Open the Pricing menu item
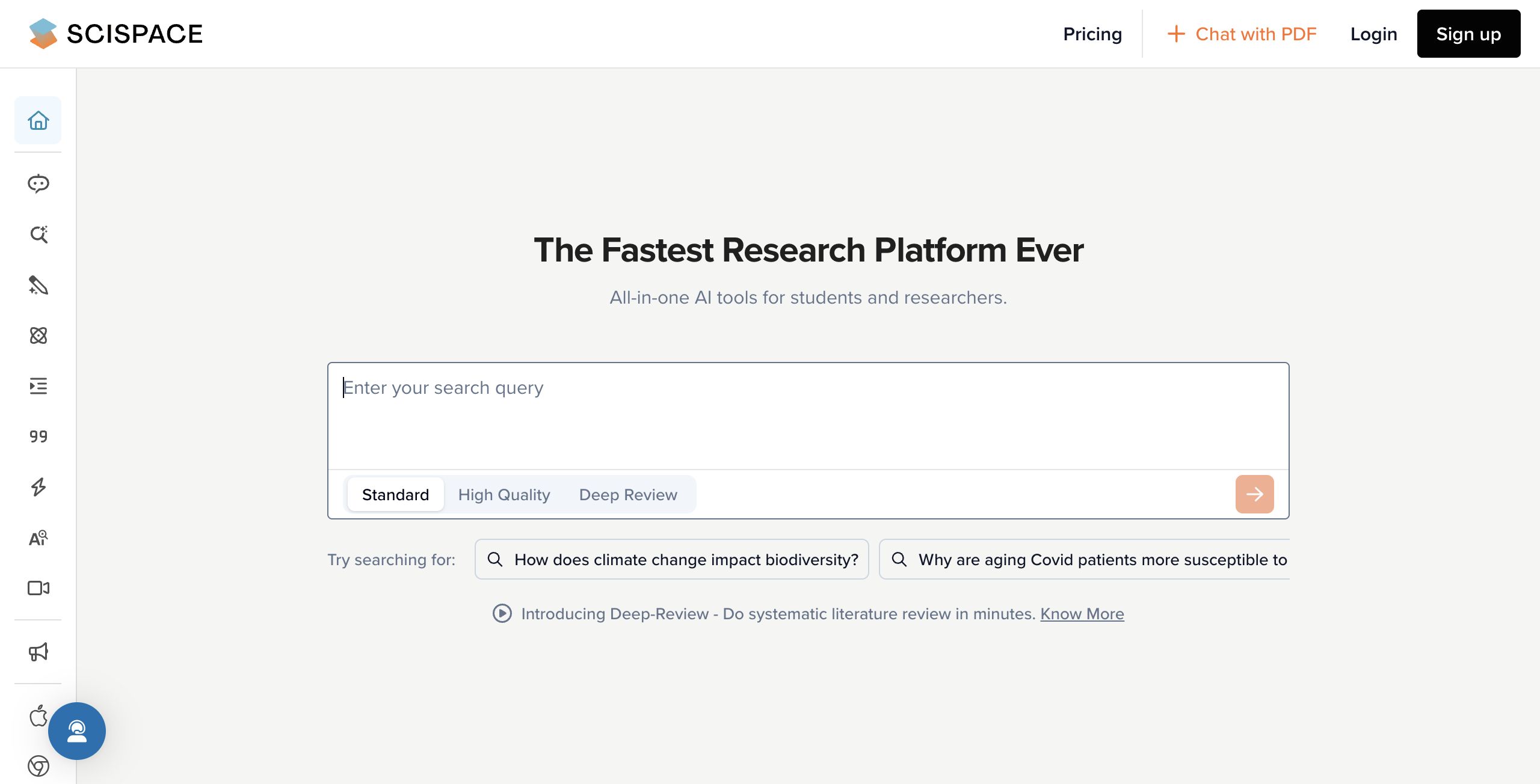This screenshot has width=1540, height=784. [x=1092, y=34]
